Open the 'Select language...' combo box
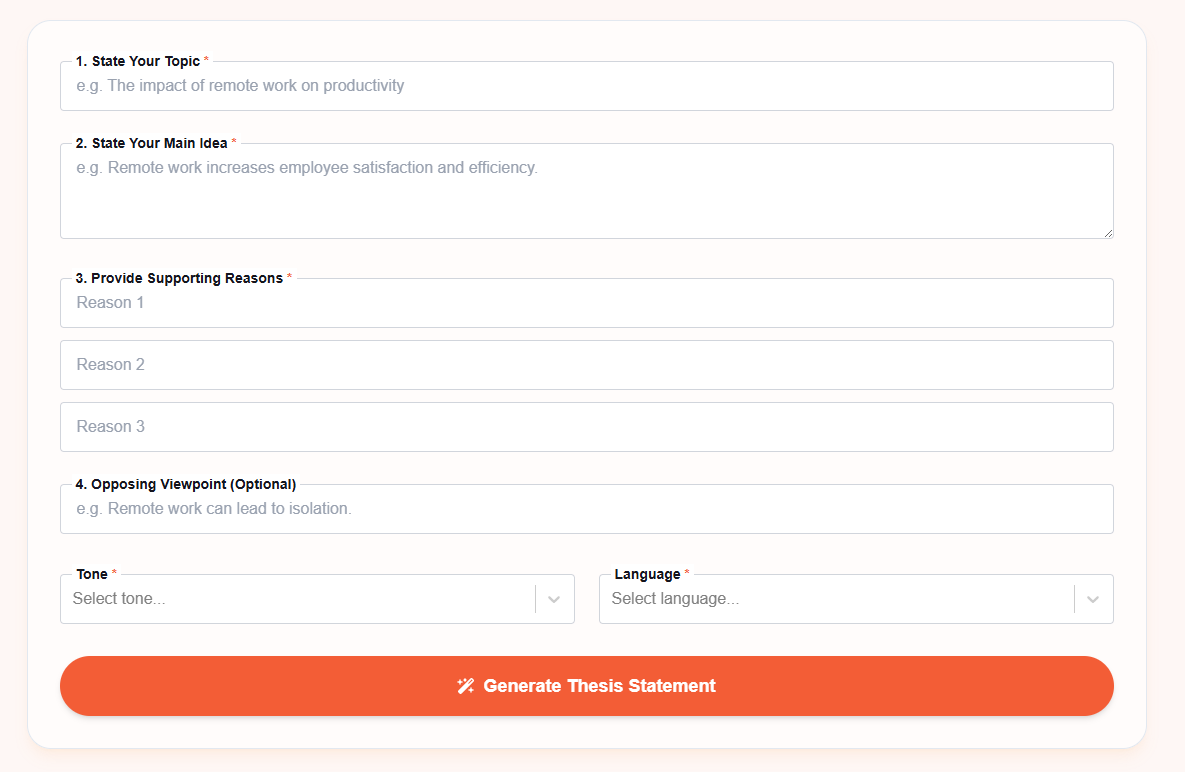The height and width of the screenshot is (772, 1185). [838, 599]
